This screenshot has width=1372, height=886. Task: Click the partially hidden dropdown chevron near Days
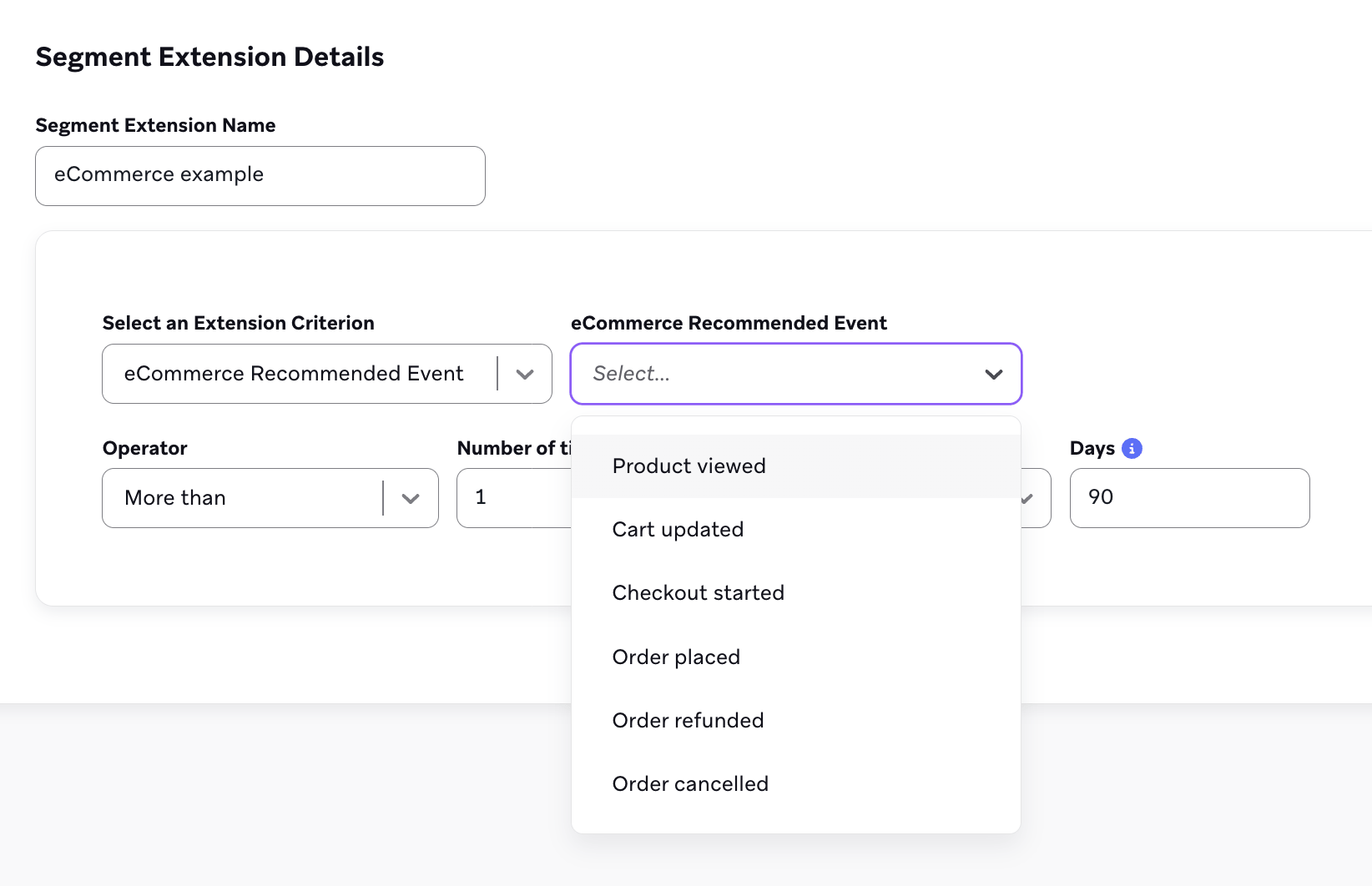click(1029, 498)
